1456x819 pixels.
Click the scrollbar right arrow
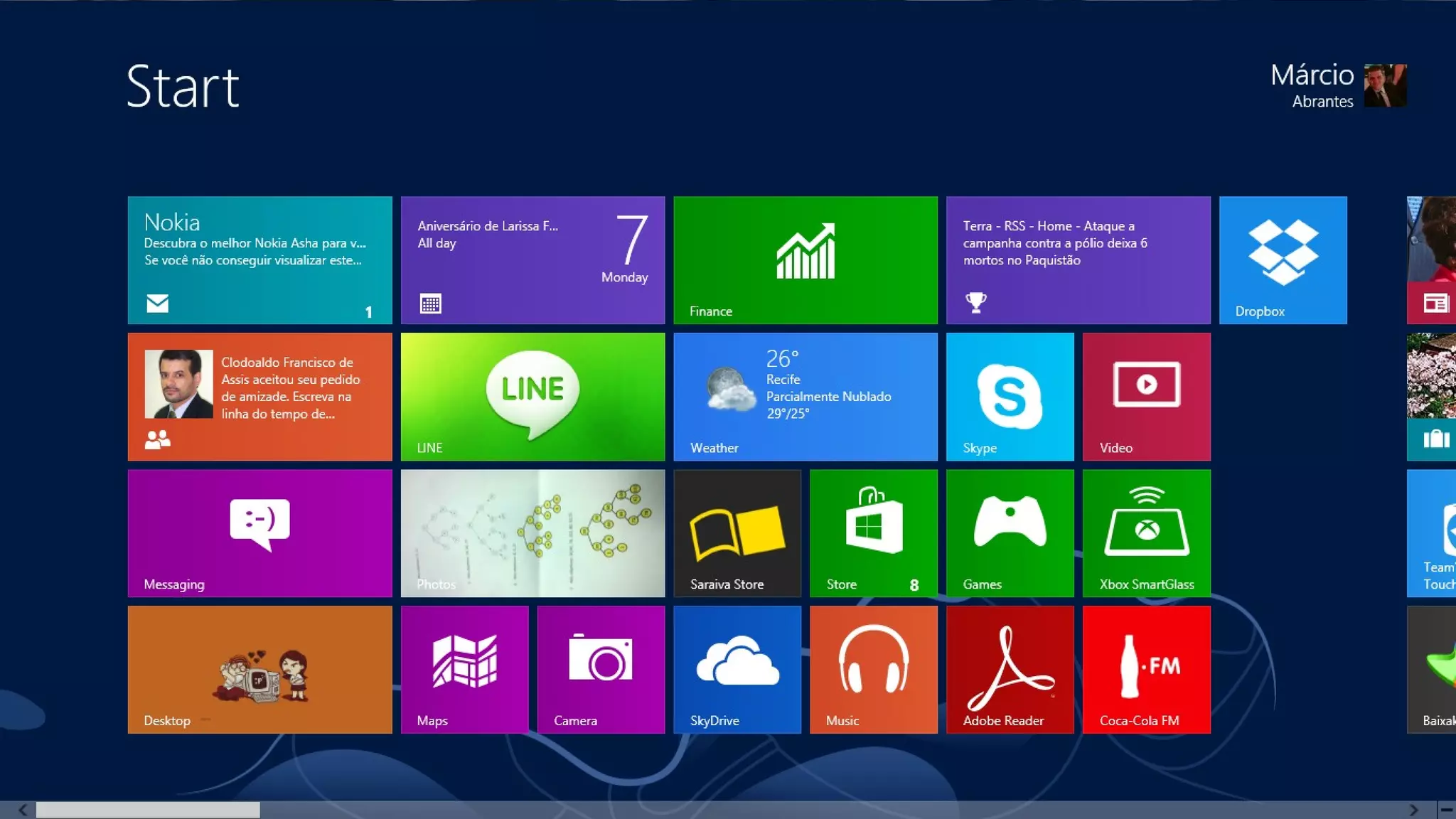(1413, 810)
